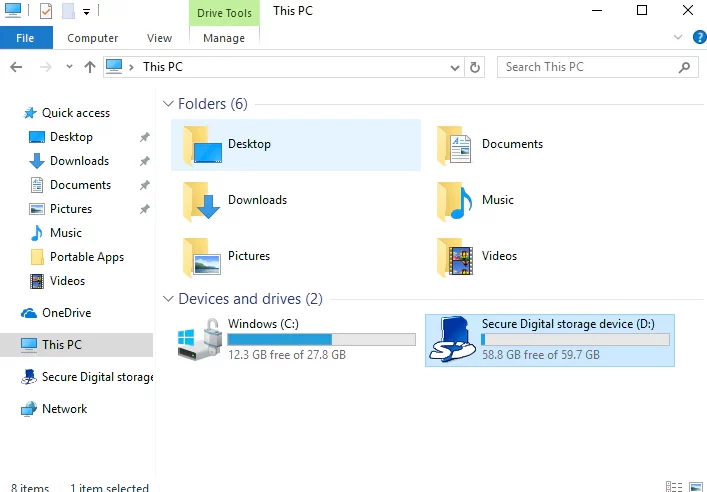
Task: Select the Music folder icon
Action: pyautogui.click(x=454, y=201)
